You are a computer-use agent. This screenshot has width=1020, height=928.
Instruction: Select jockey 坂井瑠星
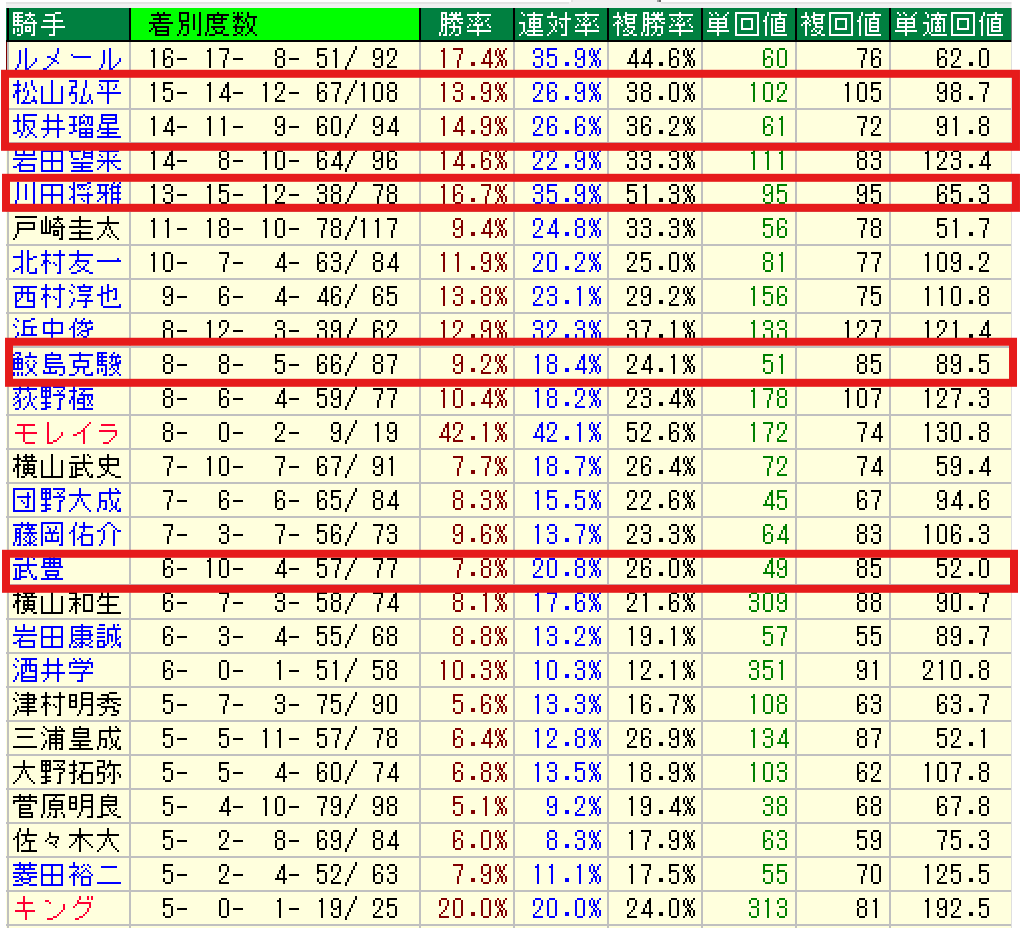[x=67, y=127]
